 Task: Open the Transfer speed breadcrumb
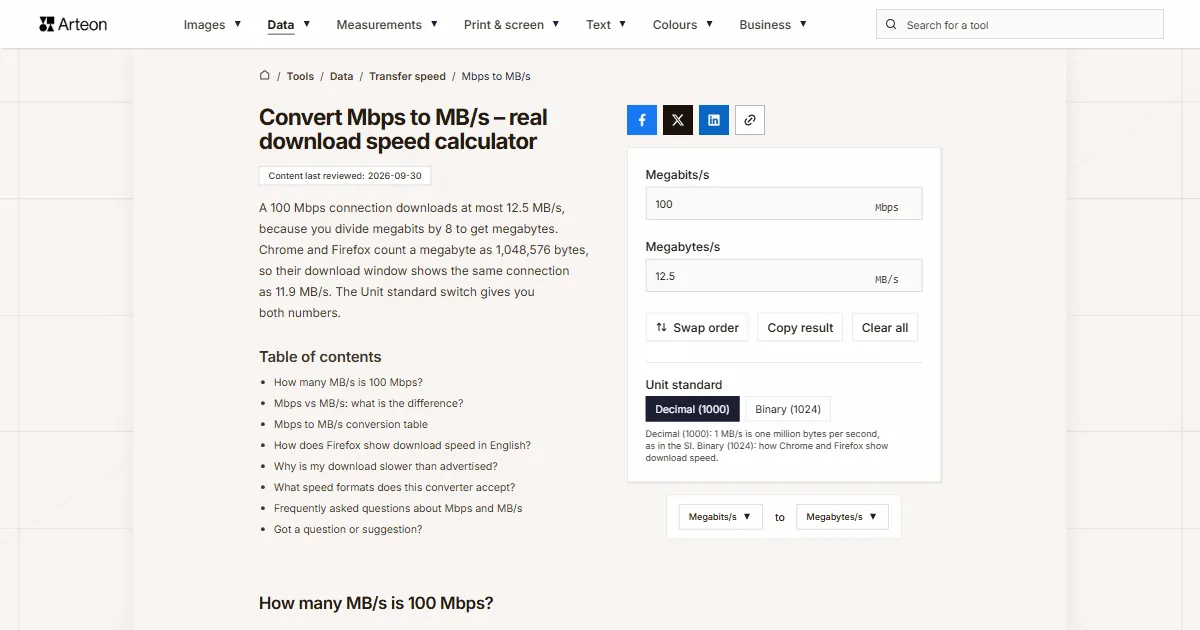pyautogui.click(x=407, y=76)
